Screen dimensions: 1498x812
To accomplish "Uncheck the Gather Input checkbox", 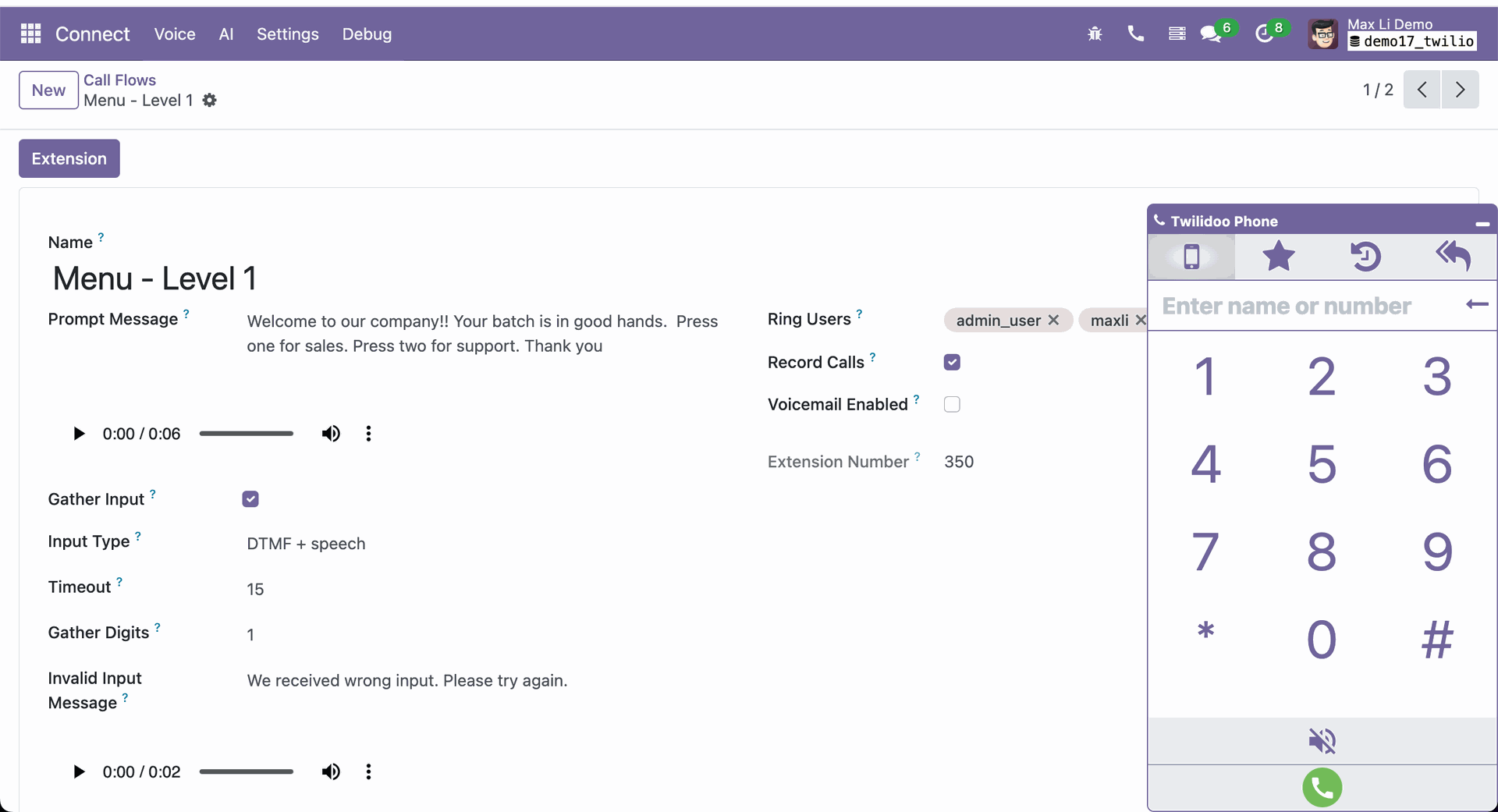I will click(x=250, y=499).
